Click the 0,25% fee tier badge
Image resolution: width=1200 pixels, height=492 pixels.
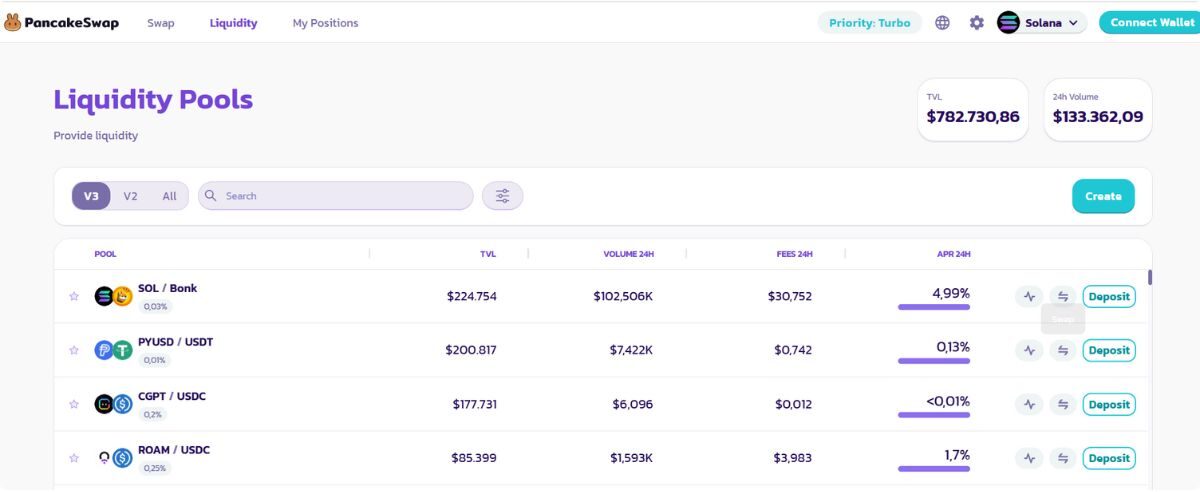(x=155, y=468)
